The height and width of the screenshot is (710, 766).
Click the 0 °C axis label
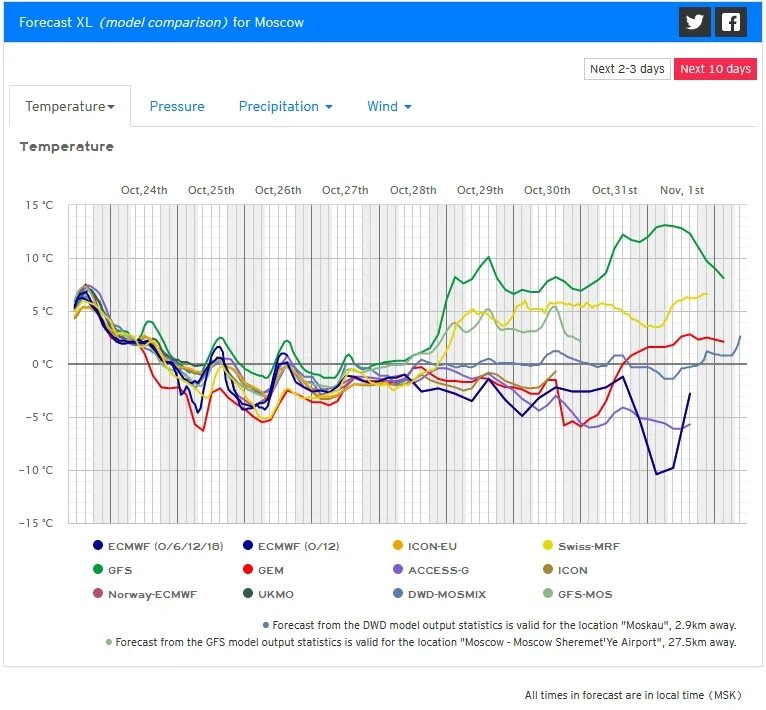point(42,364)
